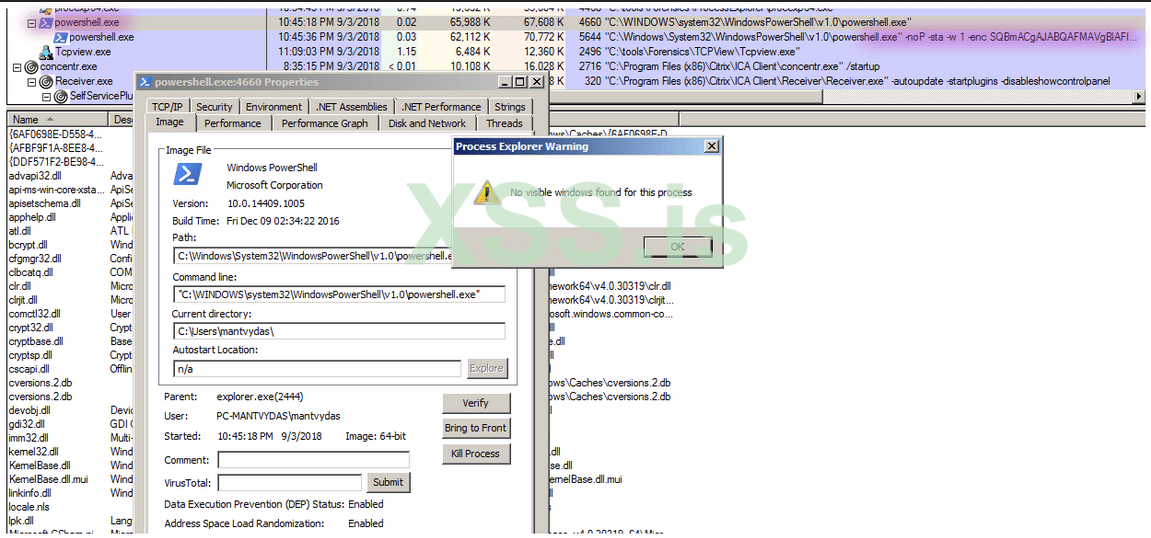1151x538 pixels.
Task: Switch to the .NET Assemblies tab
Action: coord(352,106)
